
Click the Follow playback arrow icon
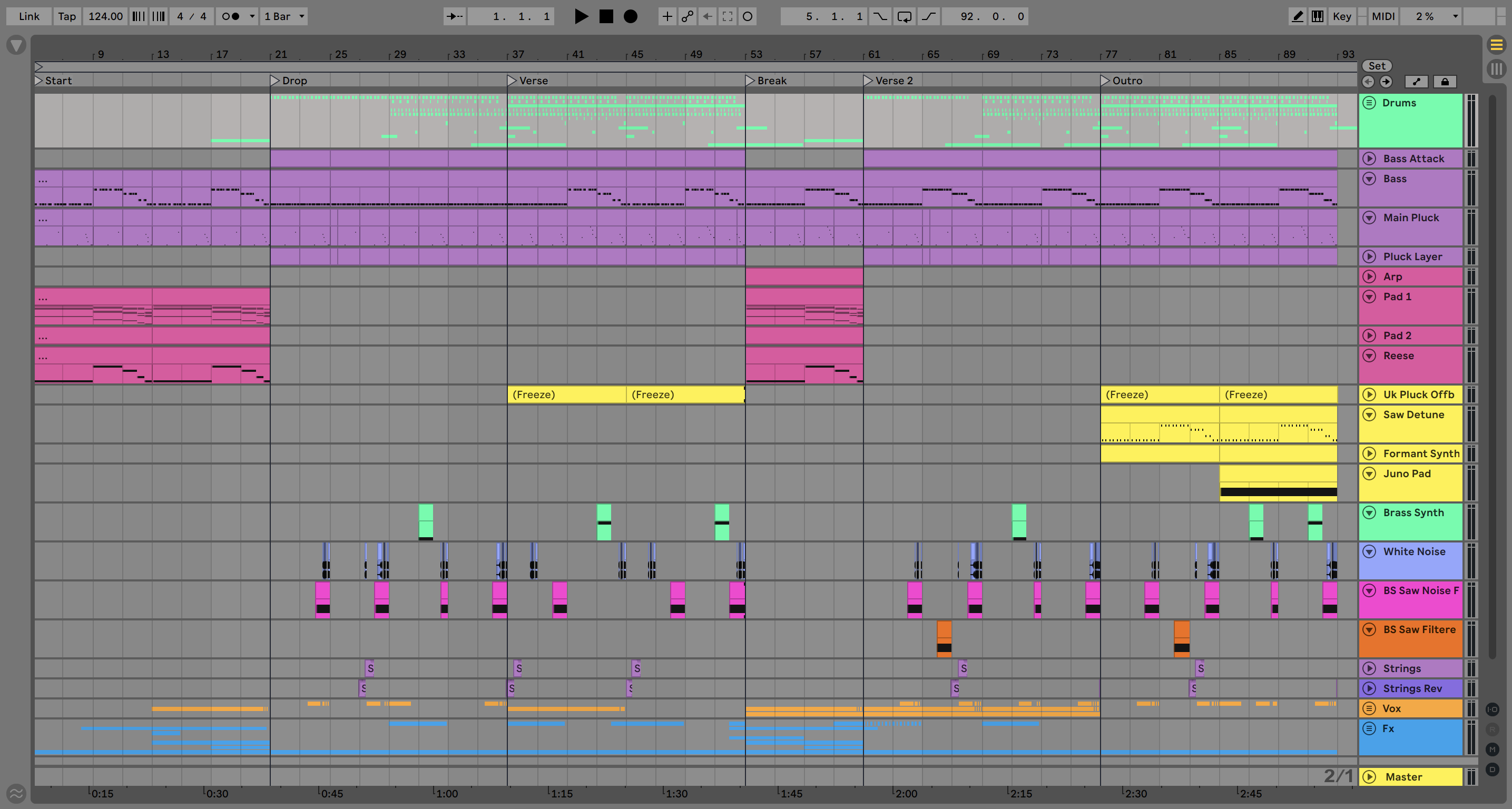(x=454, y=16)
